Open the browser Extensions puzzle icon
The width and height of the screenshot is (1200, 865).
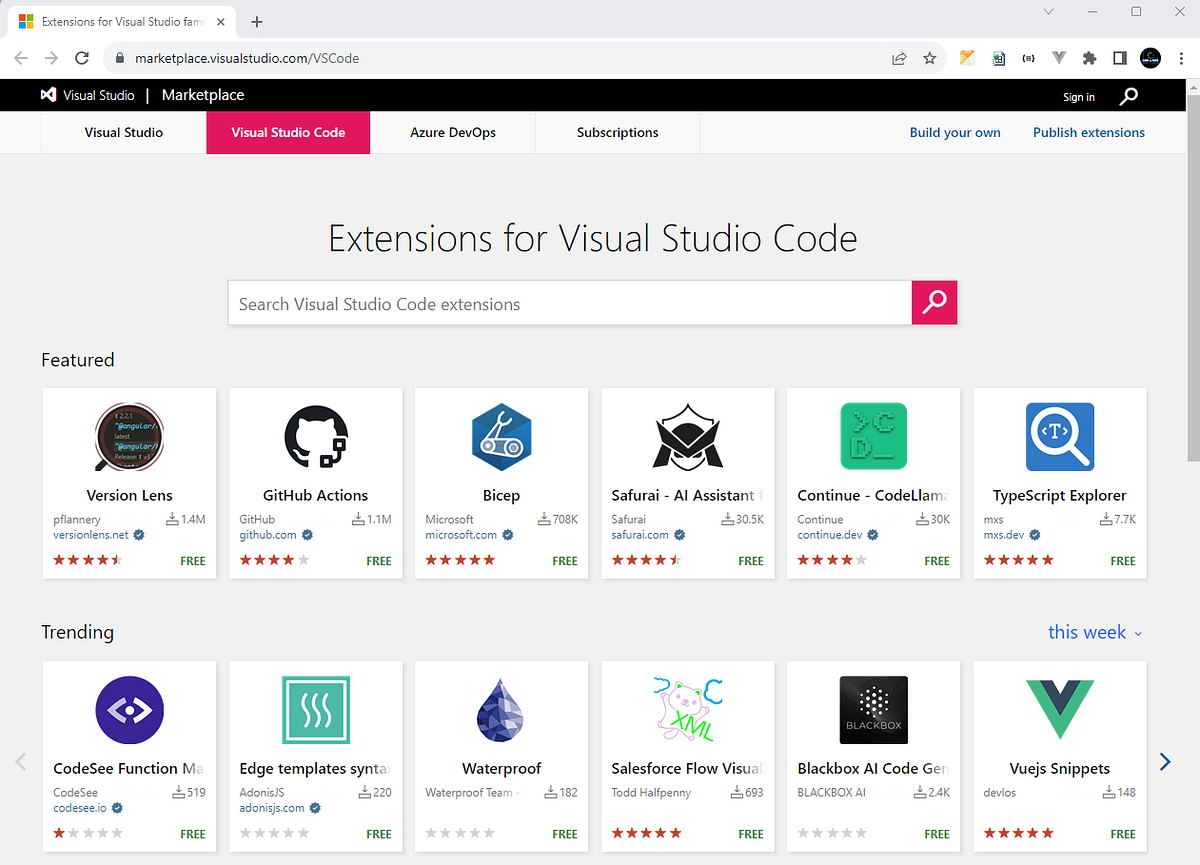(x=1090, y=58)
